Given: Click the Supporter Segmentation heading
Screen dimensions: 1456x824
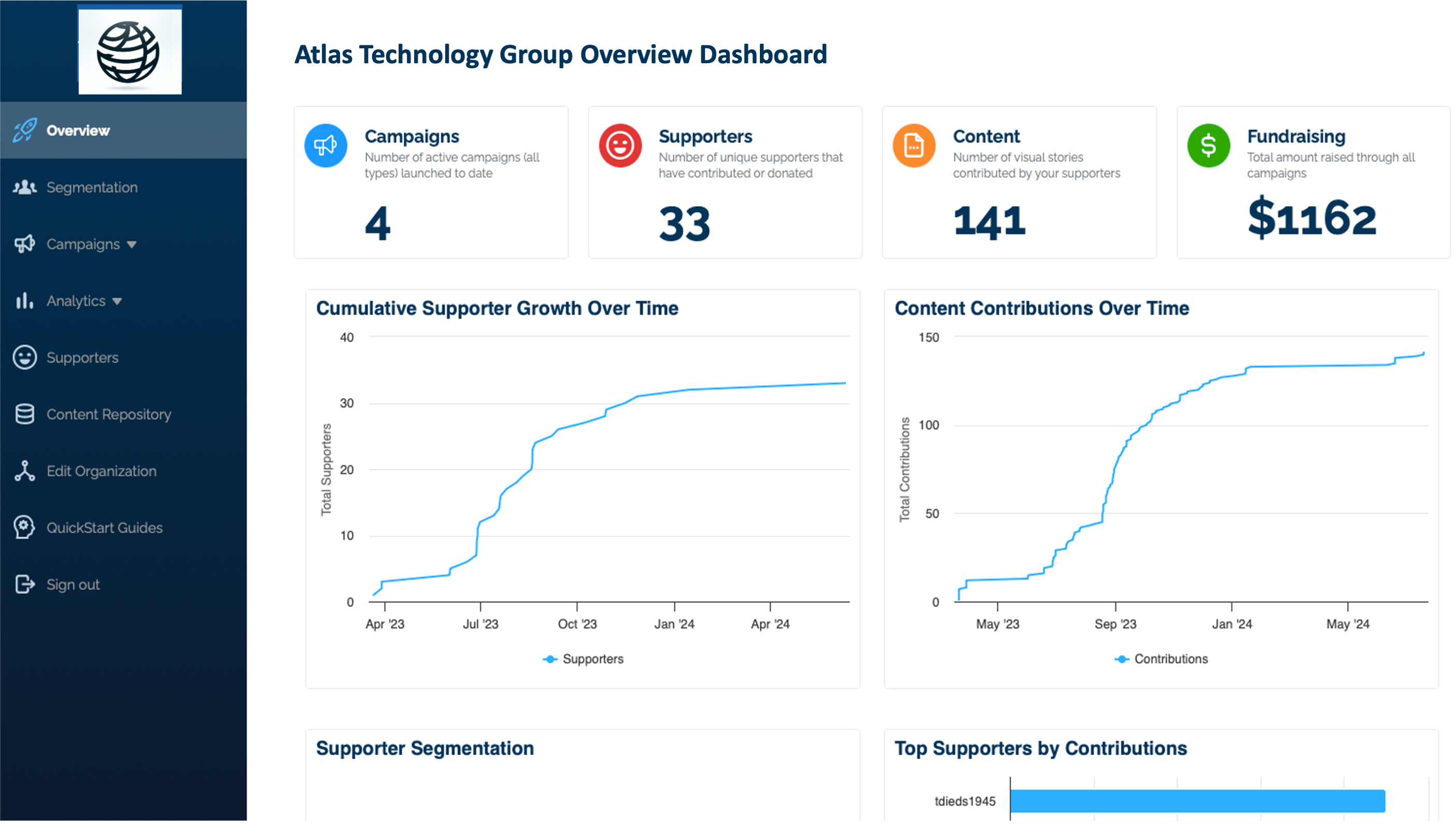Looking at the screenshot, I should [x=425, y=748].
